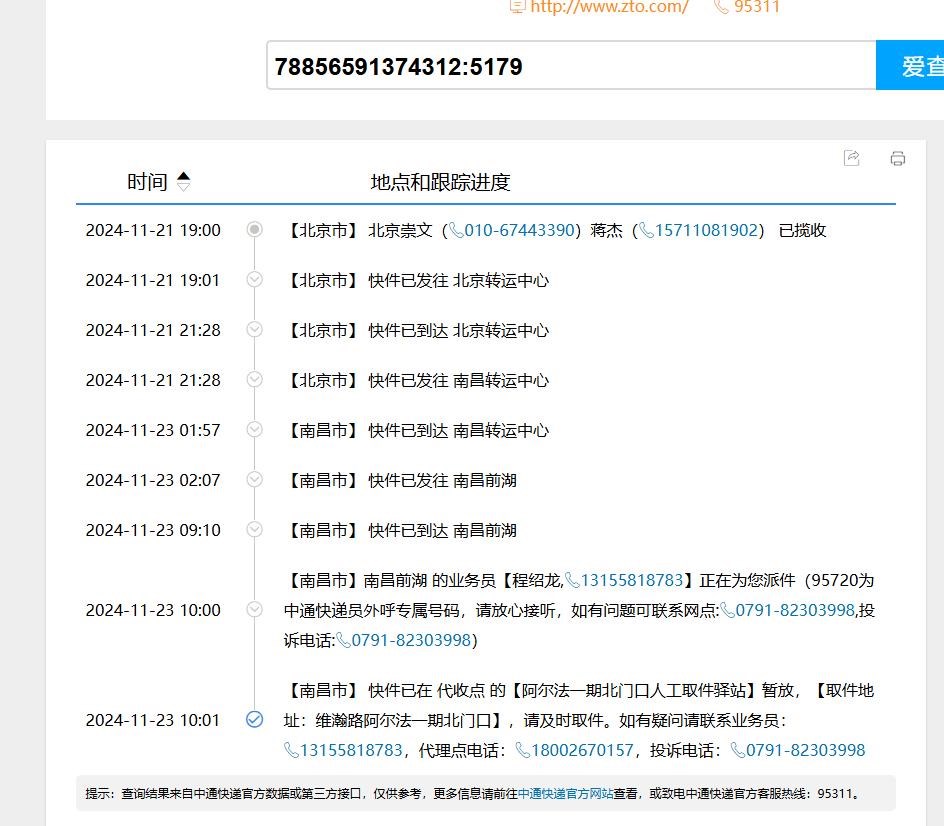Call phone number 010-67443390
Image resolution: width=944 pixels, height=826 pixels.
tap(520, 230)
